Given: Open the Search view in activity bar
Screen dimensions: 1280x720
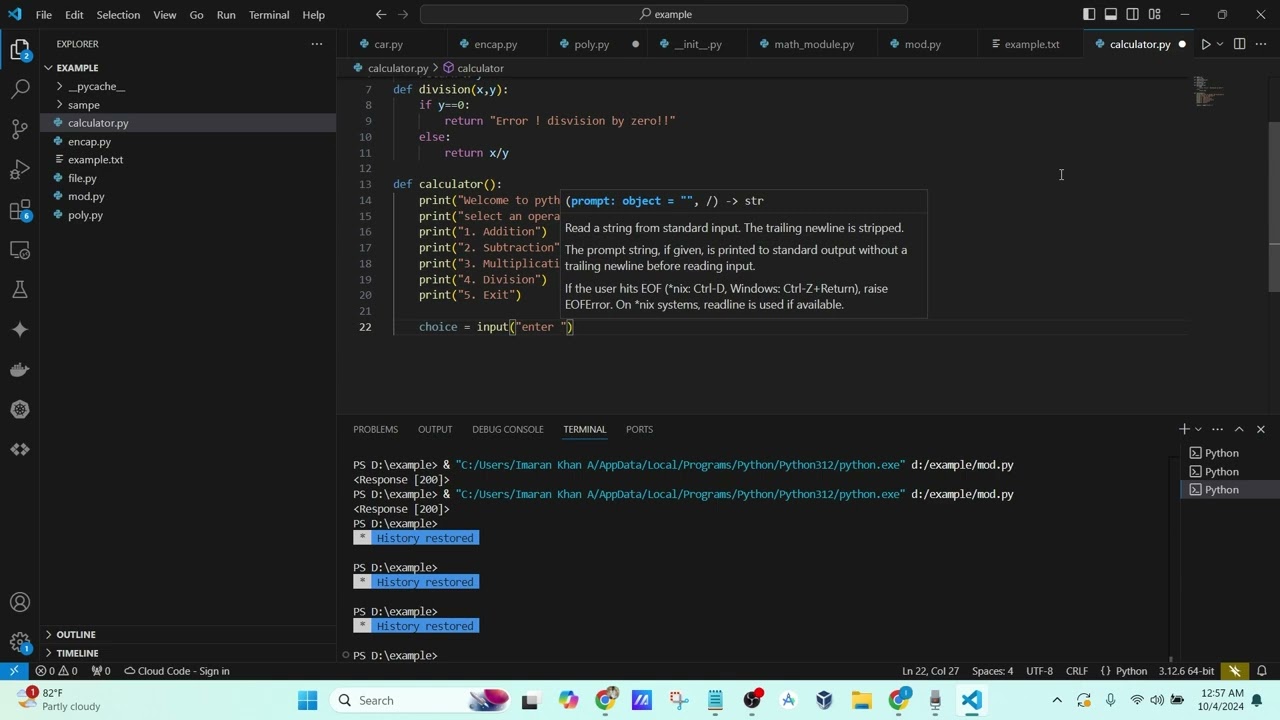Looking at the screenshot, I should pos(20,89).
